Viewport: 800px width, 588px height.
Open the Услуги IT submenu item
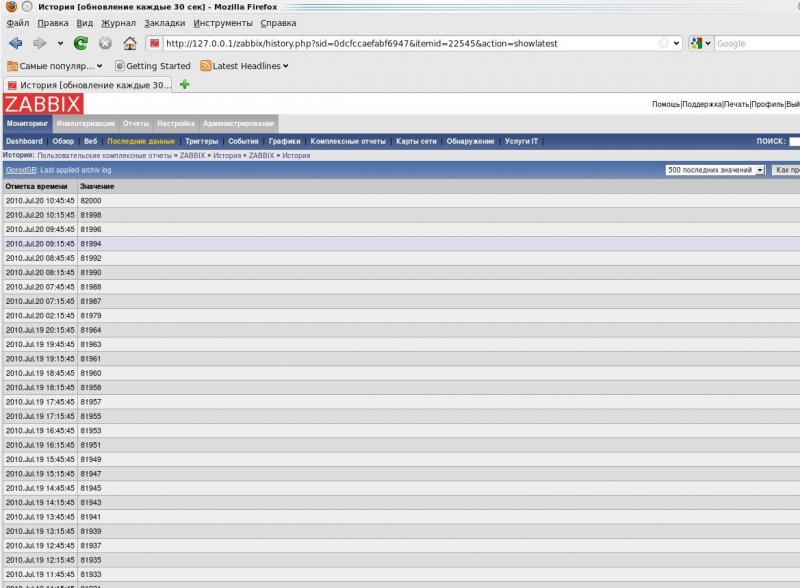coord(521,141)
